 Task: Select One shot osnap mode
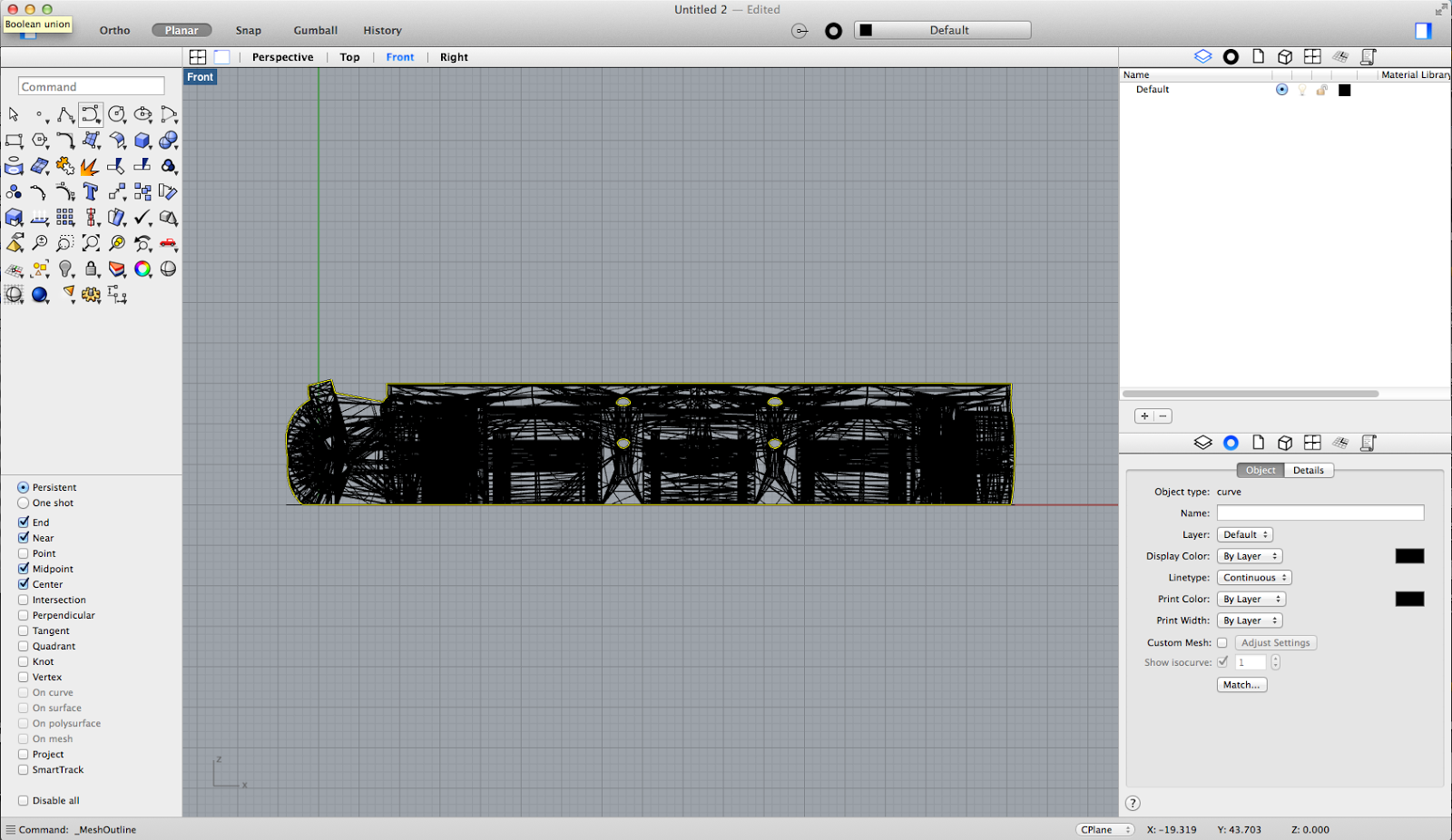click(x=23, y=503)
